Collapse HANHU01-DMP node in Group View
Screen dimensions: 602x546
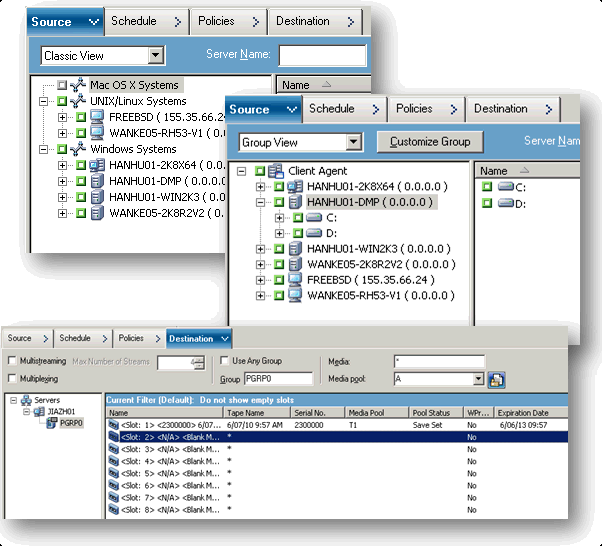tap(260, 202)
